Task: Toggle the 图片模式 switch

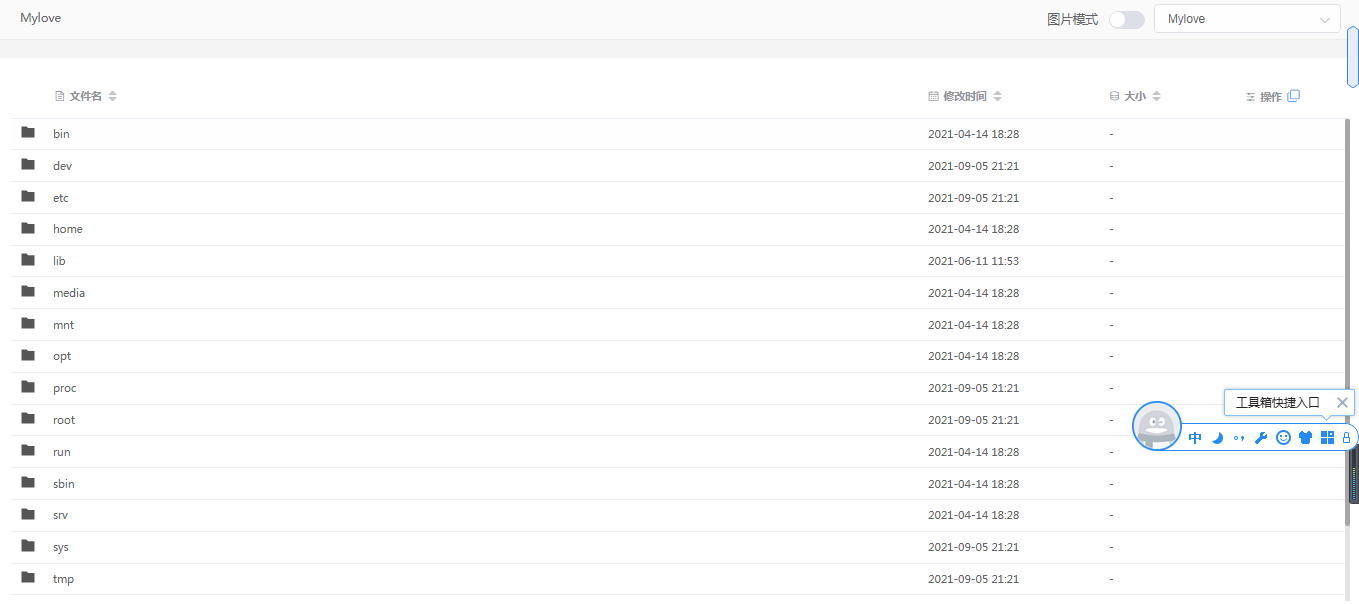Action: click(x=1127, y=20)
